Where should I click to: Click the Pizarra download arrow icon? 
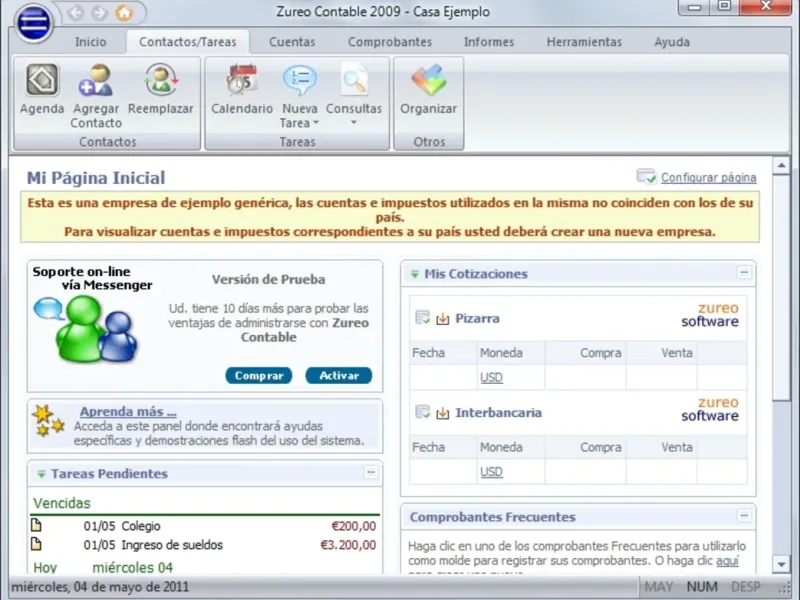442,319
